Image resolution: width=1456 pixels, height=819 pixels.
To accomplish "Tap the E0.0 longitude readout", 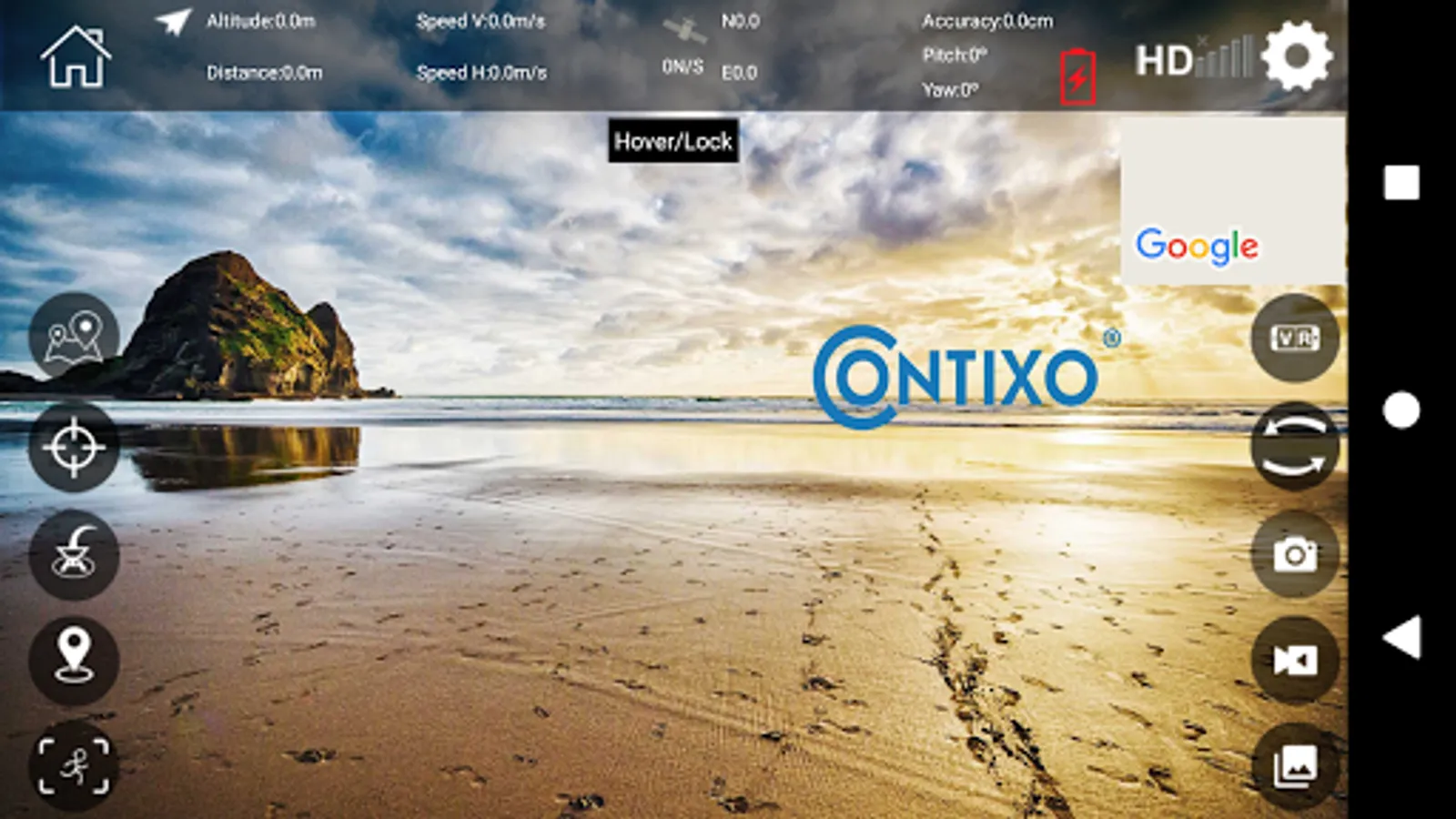I will (739, 73).
